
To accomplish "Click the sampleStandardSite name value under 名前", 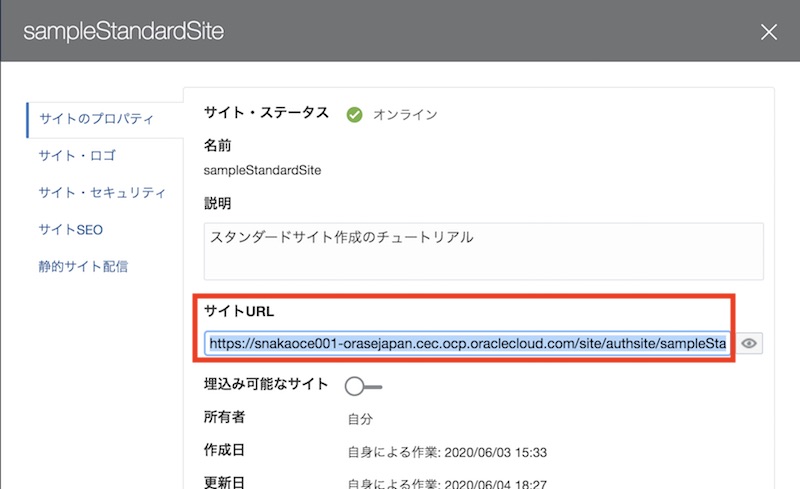I will click(262, 170).
